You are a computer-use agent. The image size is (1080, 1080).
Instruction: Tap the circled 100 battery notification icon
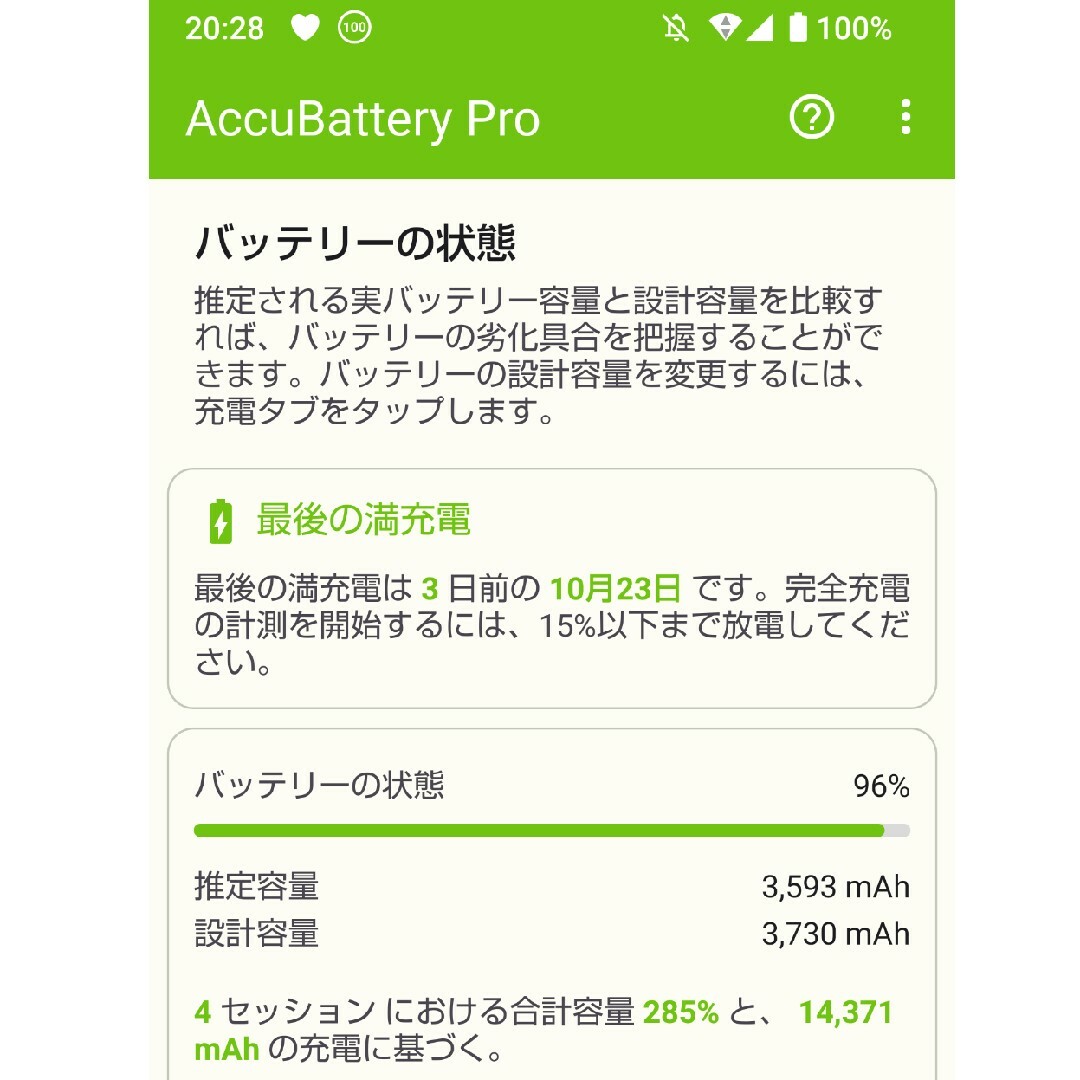354,28
